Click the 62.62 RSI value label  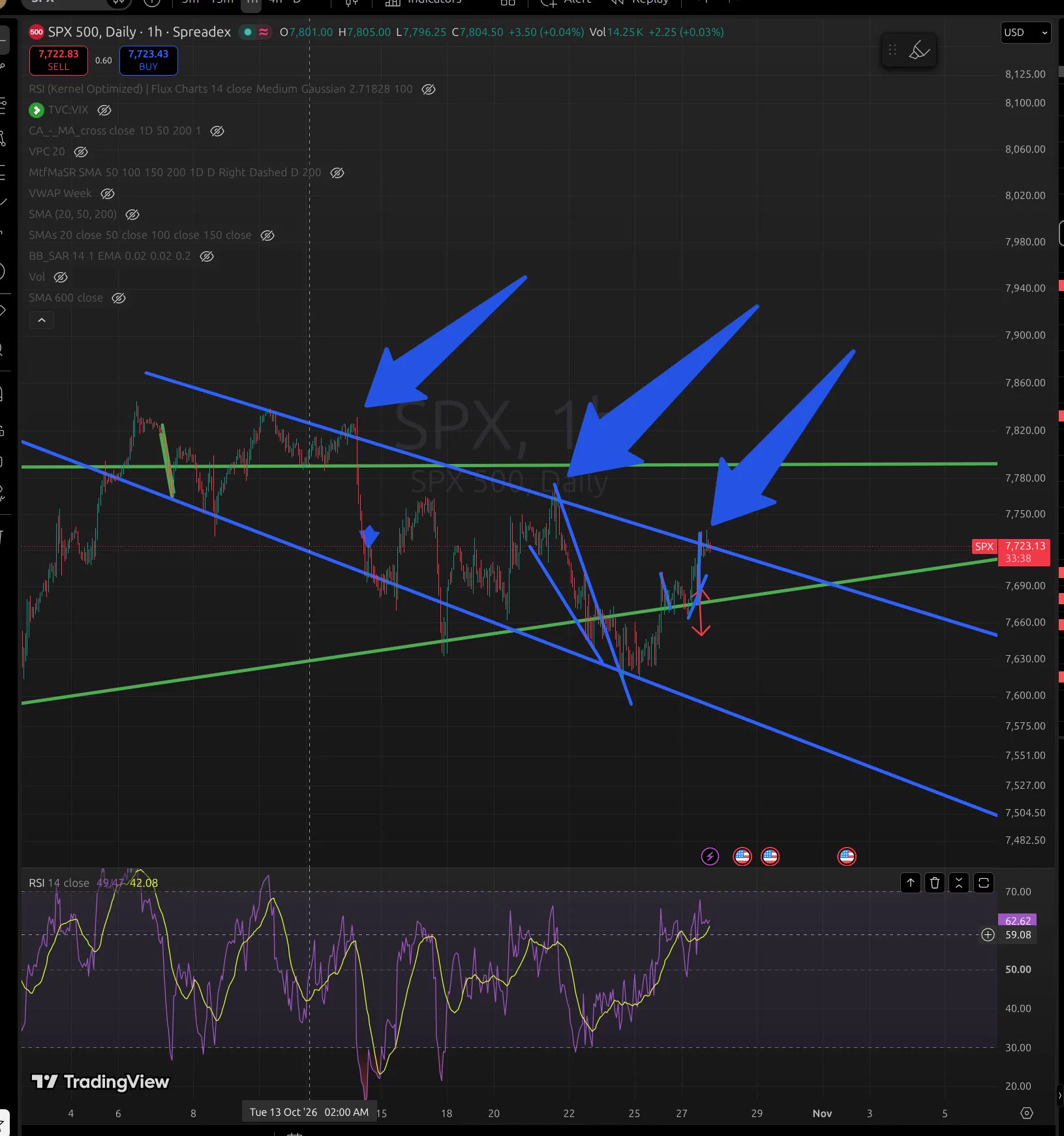point(1018,921)
